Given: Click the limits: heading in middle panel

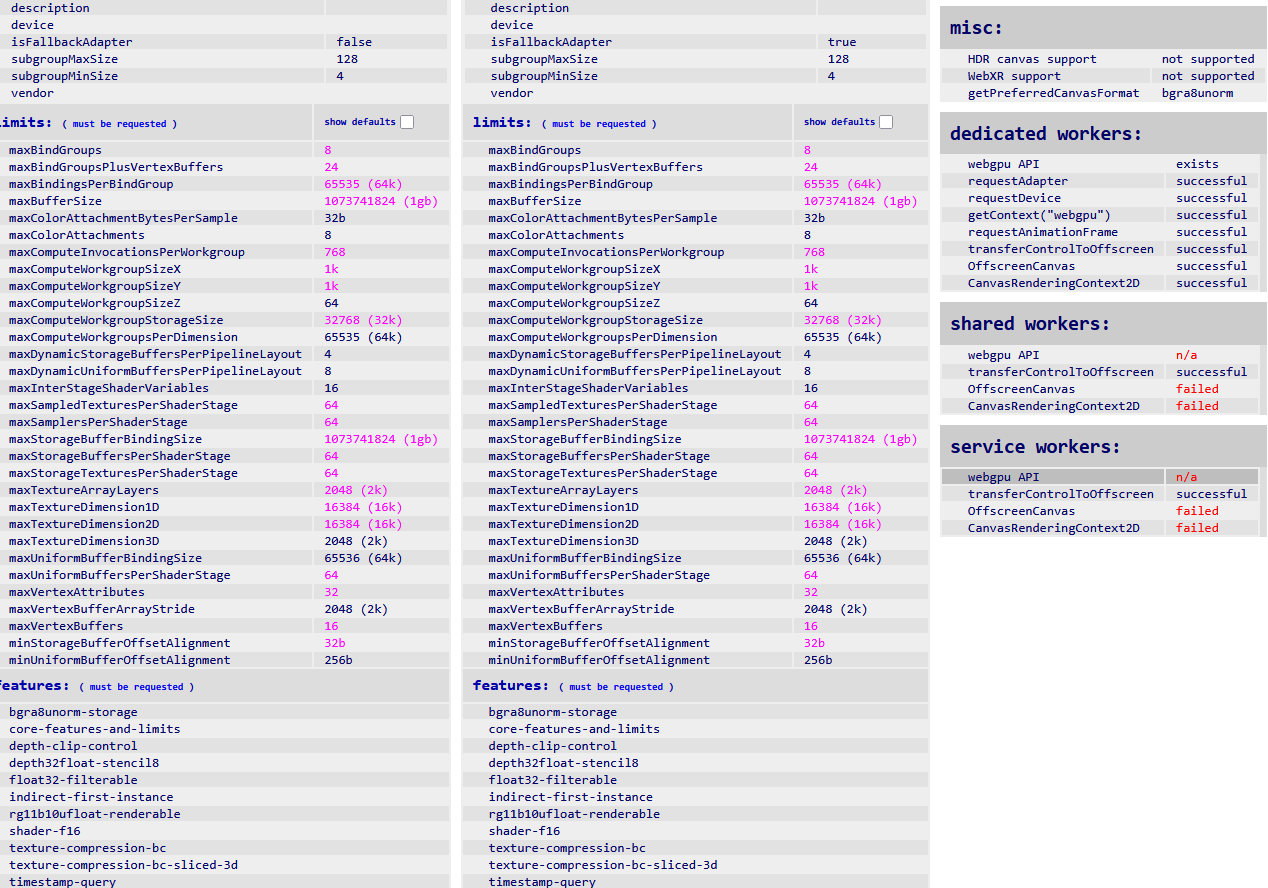Looking at the screenshot, I should coord(502,122).
